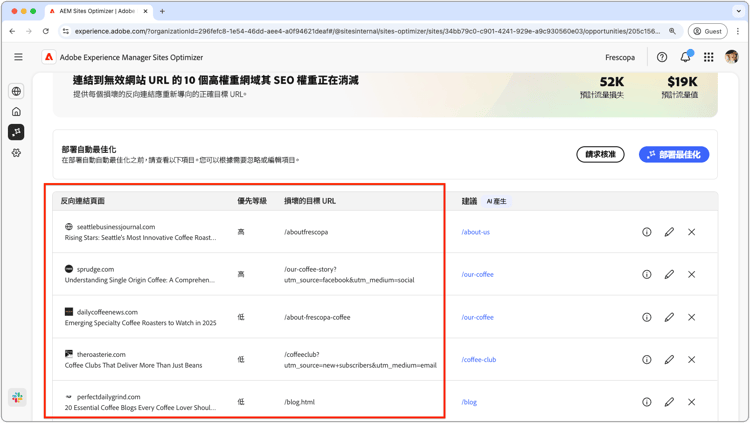The image size is (750, 423).
Task: Open the /blog suggested link
Action: (x=469, y=402)
